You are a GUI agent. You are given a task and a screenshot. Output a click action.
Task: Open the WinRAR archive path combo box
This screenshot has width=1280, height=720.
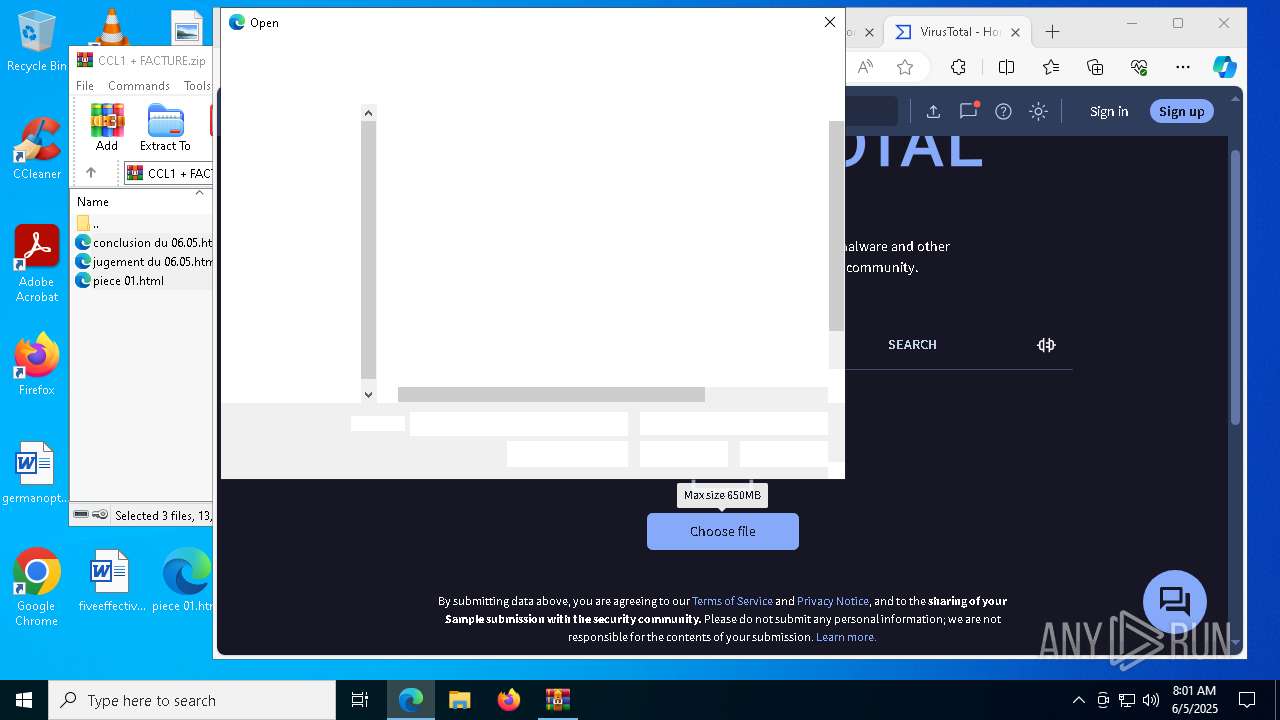coord(168,173)
